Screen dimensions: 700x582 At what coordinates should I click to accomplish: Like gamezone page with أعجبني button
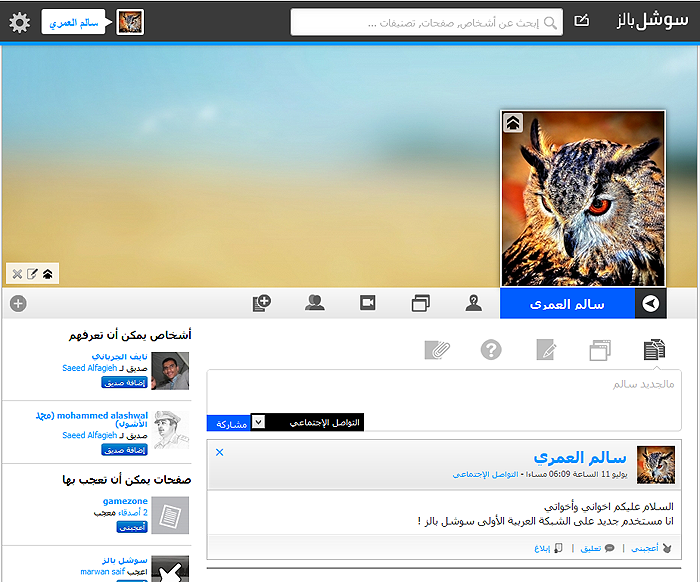point(132,527)
